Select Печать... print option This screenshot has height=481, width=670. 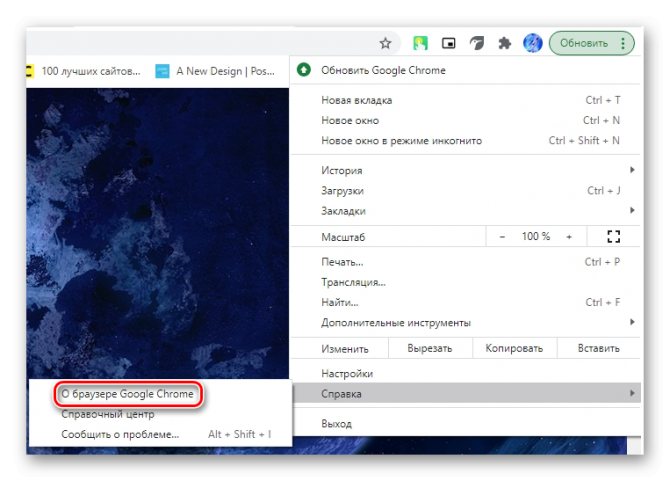click(466, 262)
